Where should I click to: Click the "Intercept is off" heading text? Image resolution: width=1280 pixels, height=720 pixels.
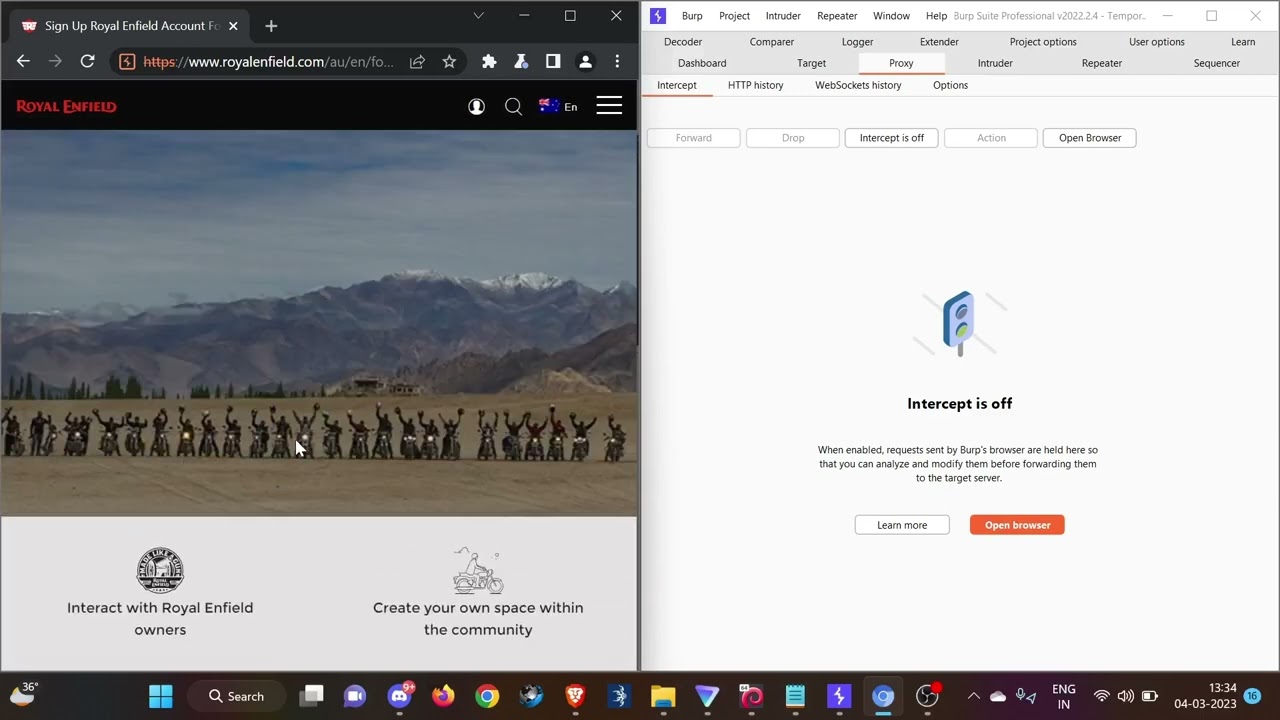point(960,404)
